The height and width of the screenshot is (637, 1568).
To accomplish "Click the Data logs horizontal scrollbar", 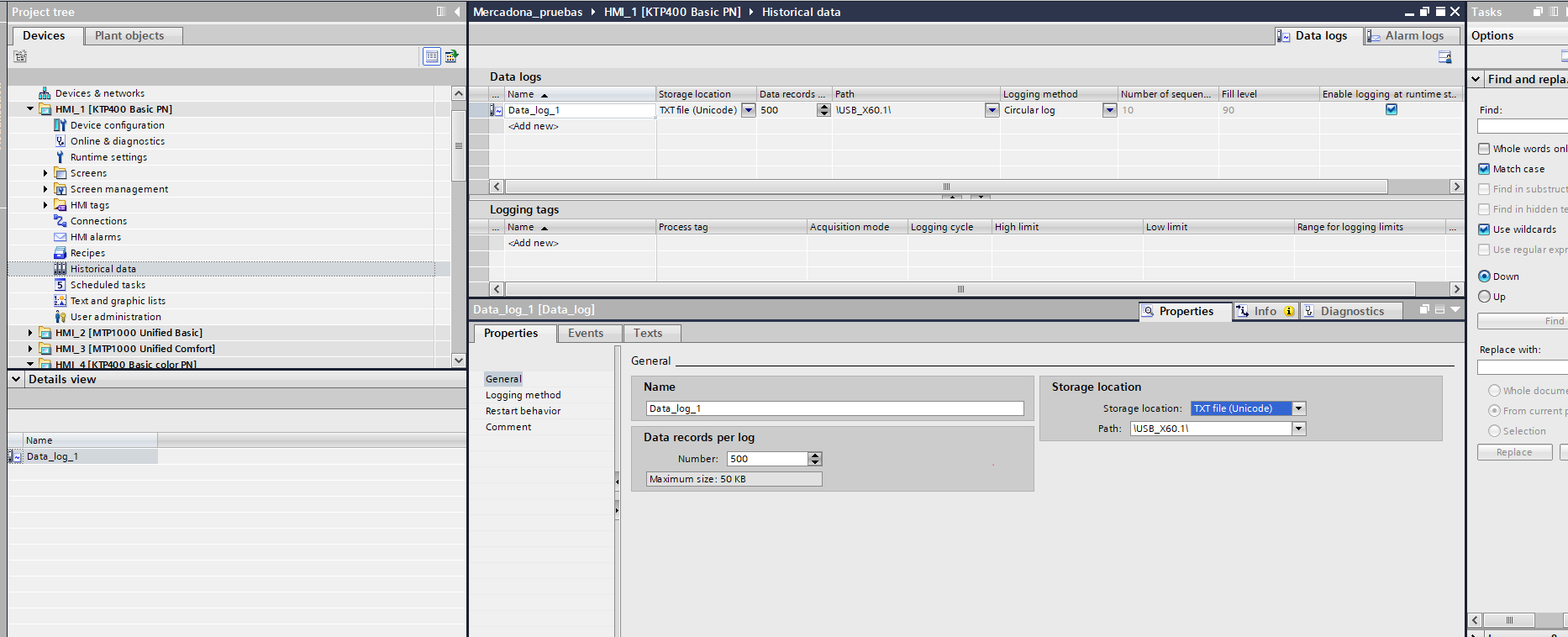I will (945, 187).
